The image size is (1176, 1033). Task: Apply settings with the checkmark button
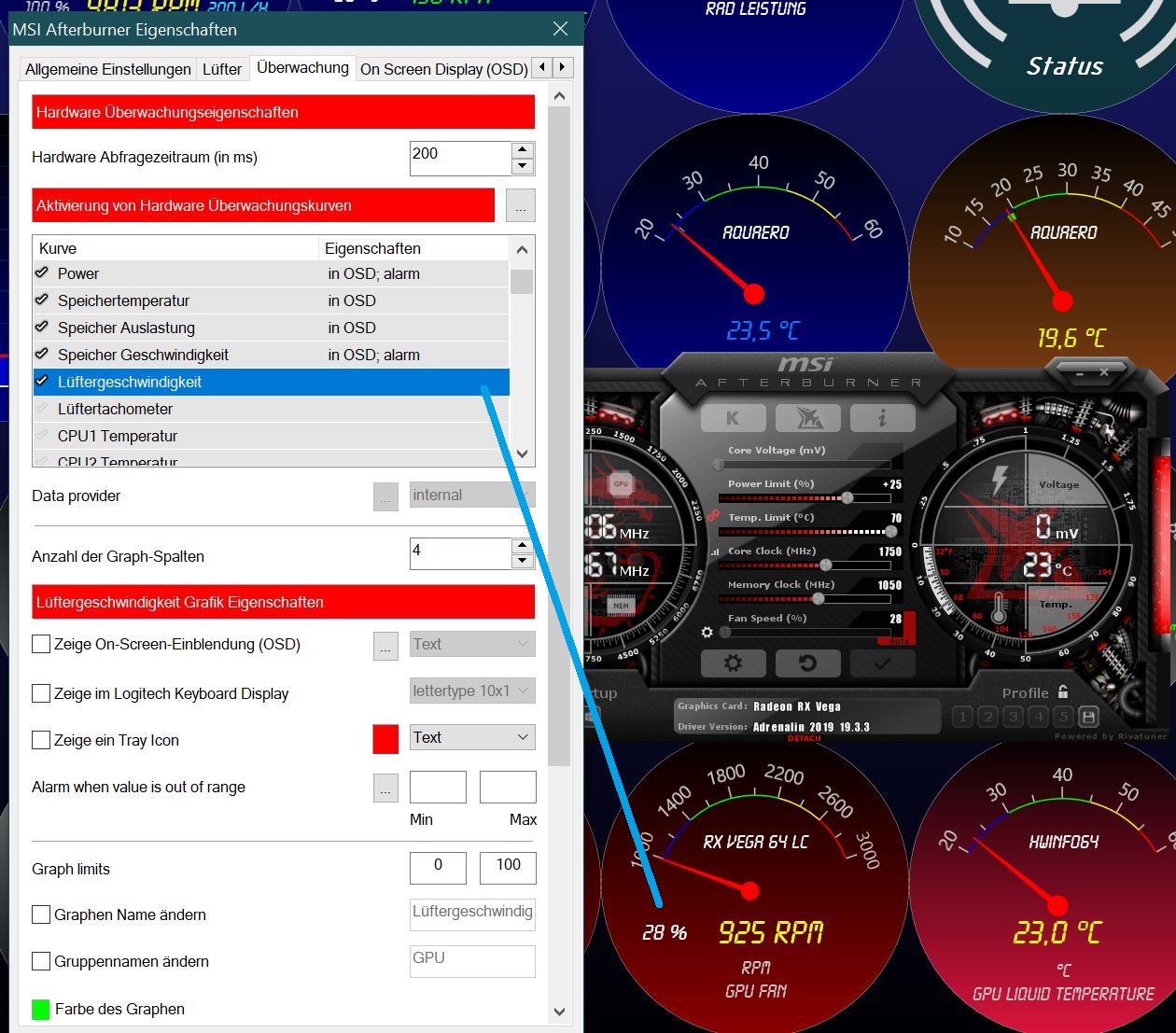tap(882, 663)
